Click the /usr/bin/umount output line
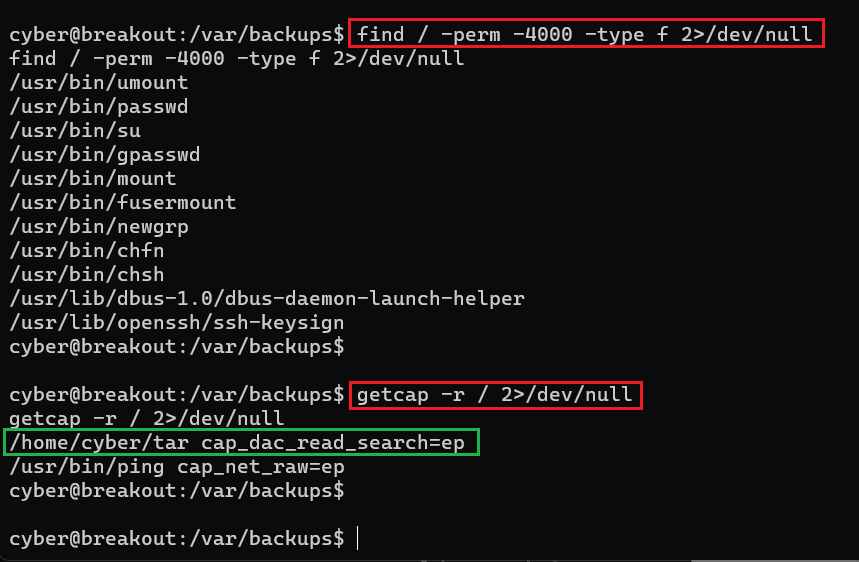The height and width of the screenshot is (562, 859). [98, 82]
